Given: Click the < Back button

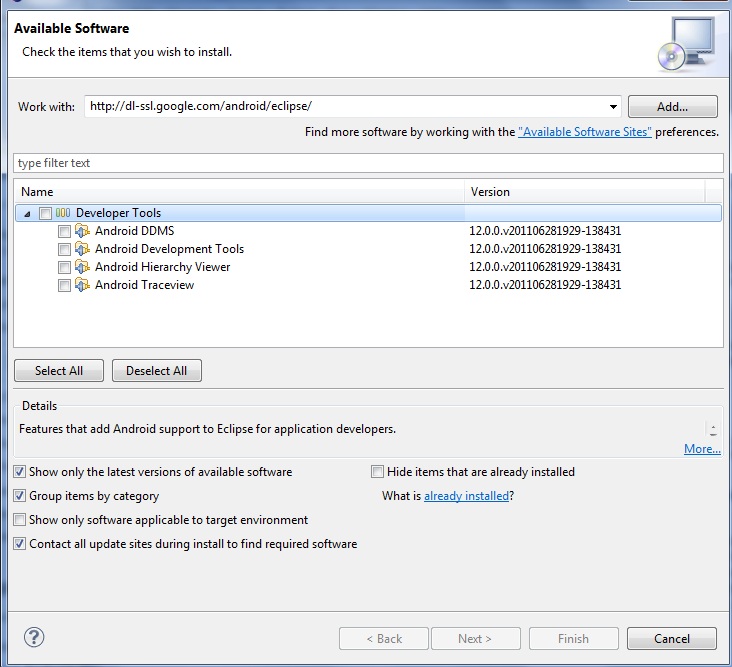Looking at the screenshot, I should [384, 638].
